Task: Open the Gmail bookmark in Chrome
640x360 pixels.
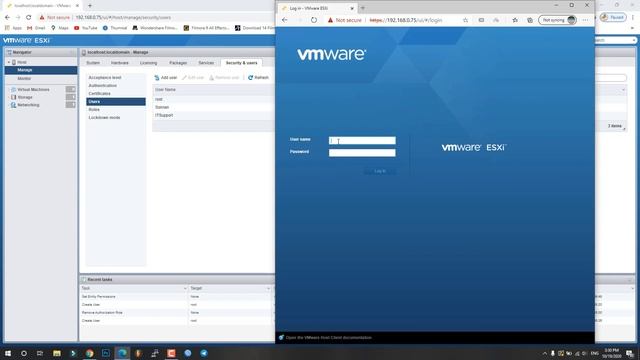Action: [x=36, y=28]
